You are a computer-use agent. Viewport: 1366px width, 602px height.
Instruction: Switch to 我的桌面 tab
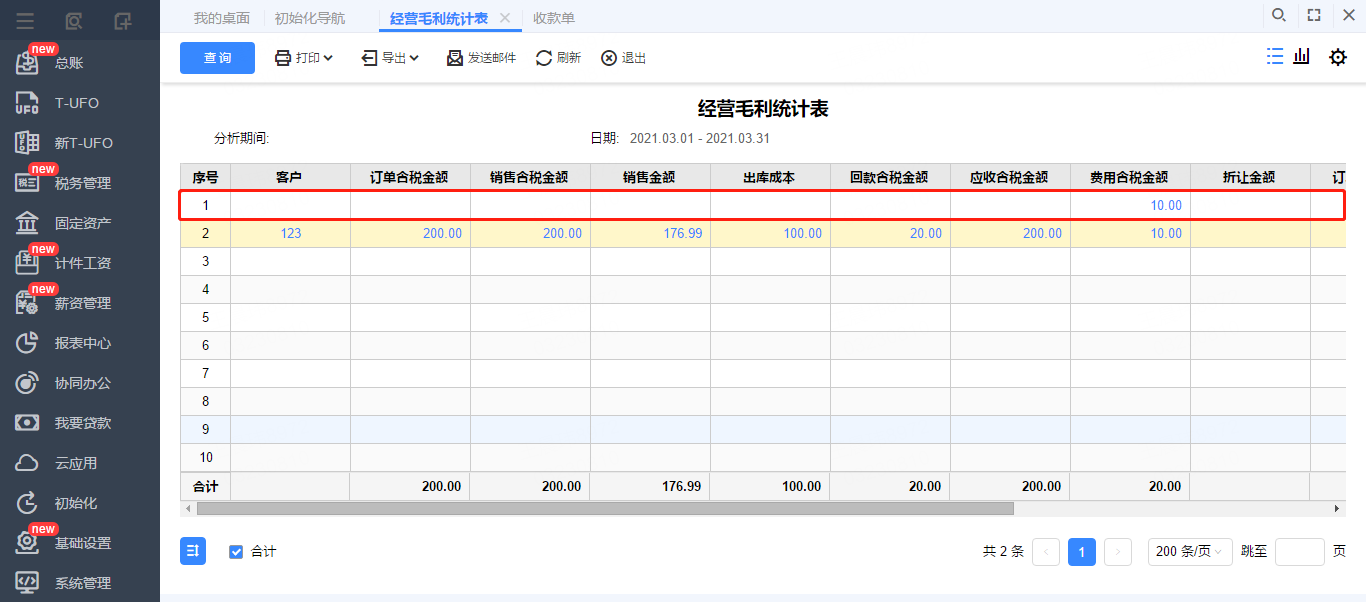[222, 18]
